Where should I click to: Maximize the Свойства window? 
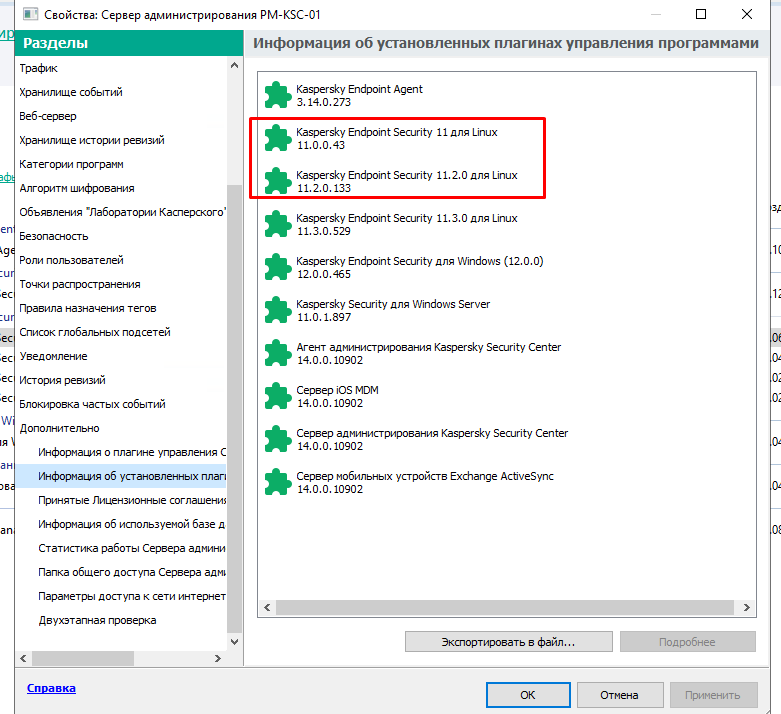pyautogui.click(x=701, y=14)
